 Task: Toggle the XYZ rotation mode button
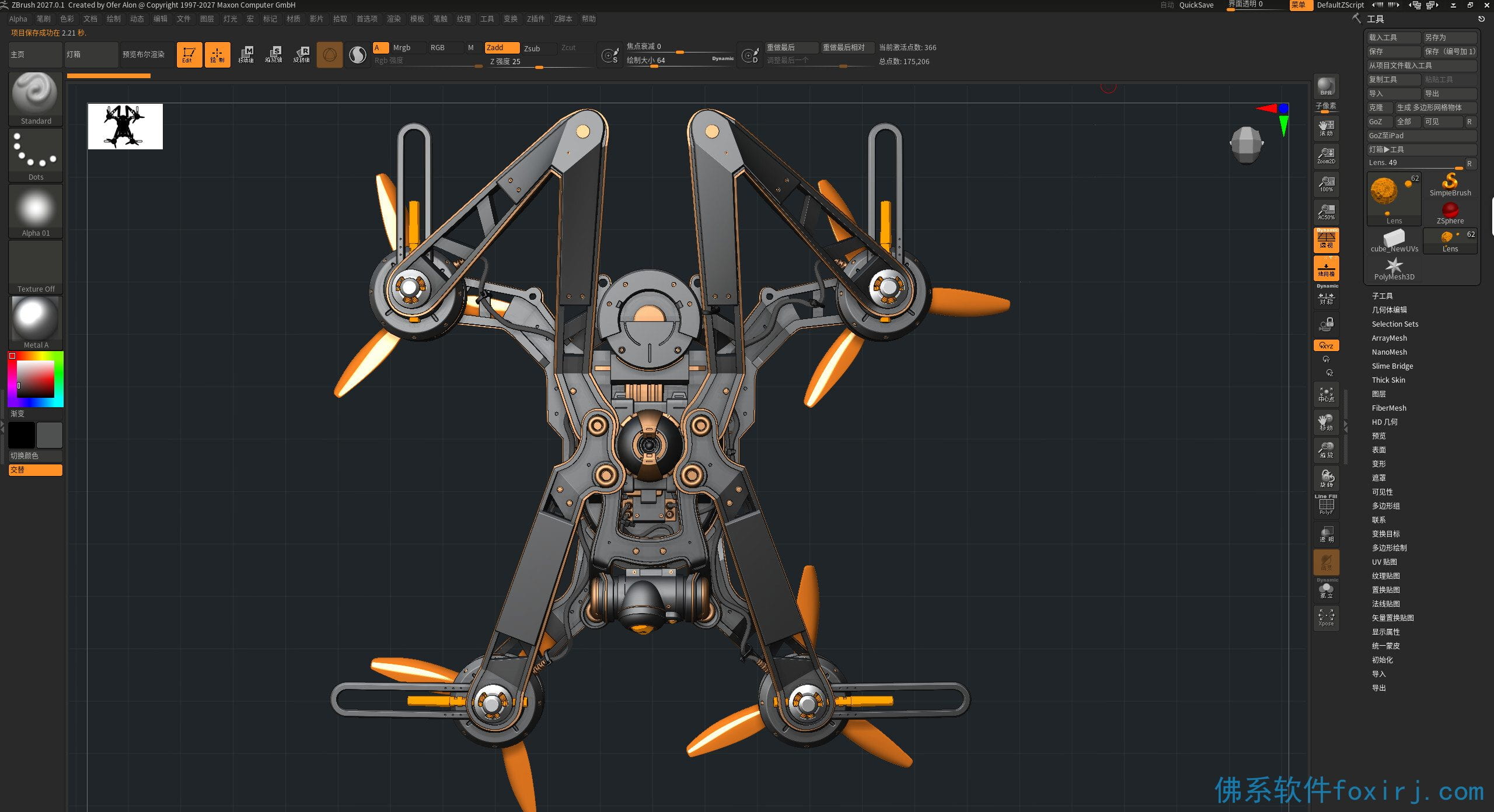tap(1326, 345)
